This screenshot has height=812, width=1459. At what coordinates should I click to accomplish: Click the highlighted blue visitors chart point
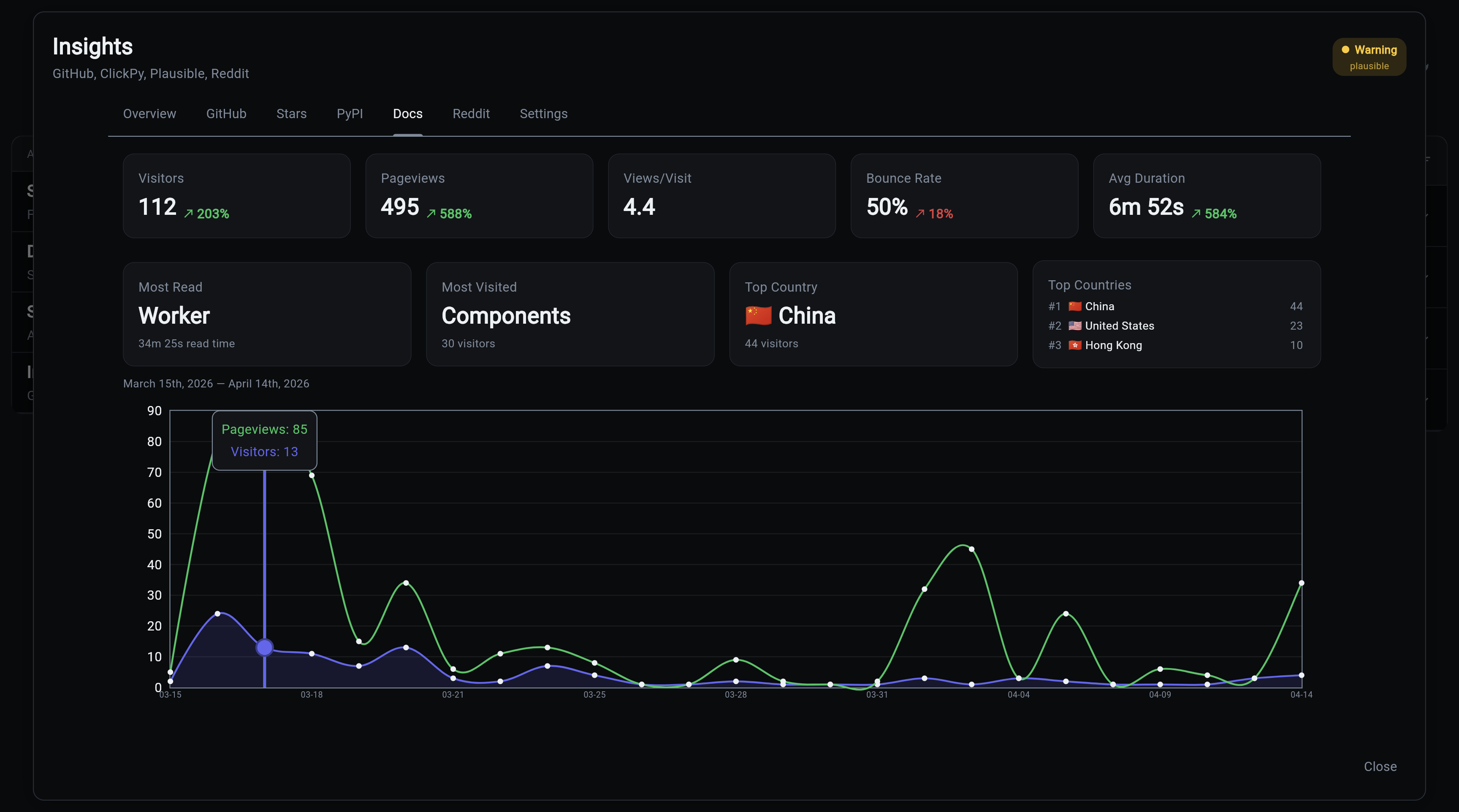pos(265,647)
